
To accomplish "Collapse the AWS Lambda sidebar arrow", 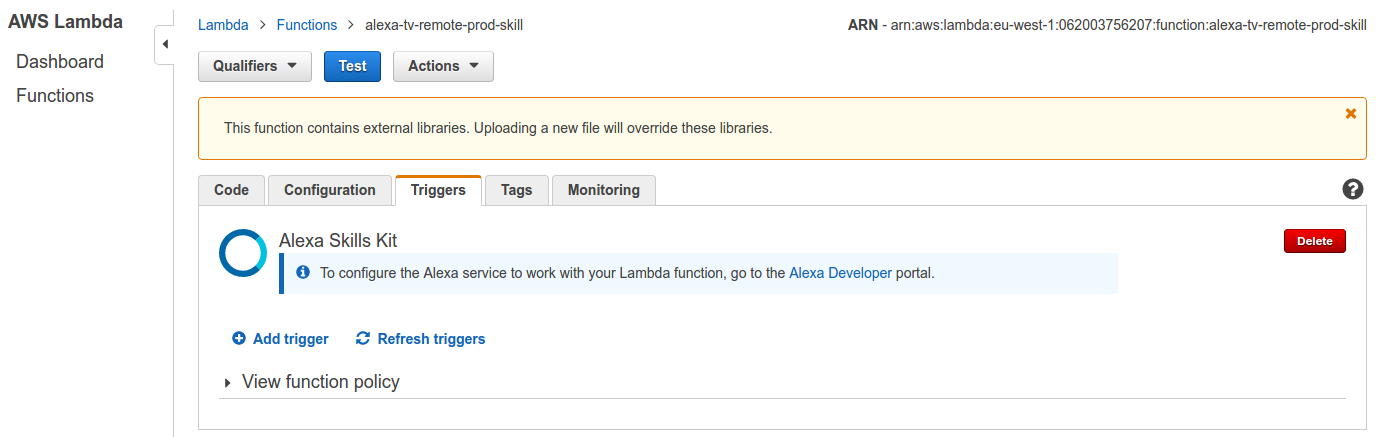I will (x=164, y=45).
